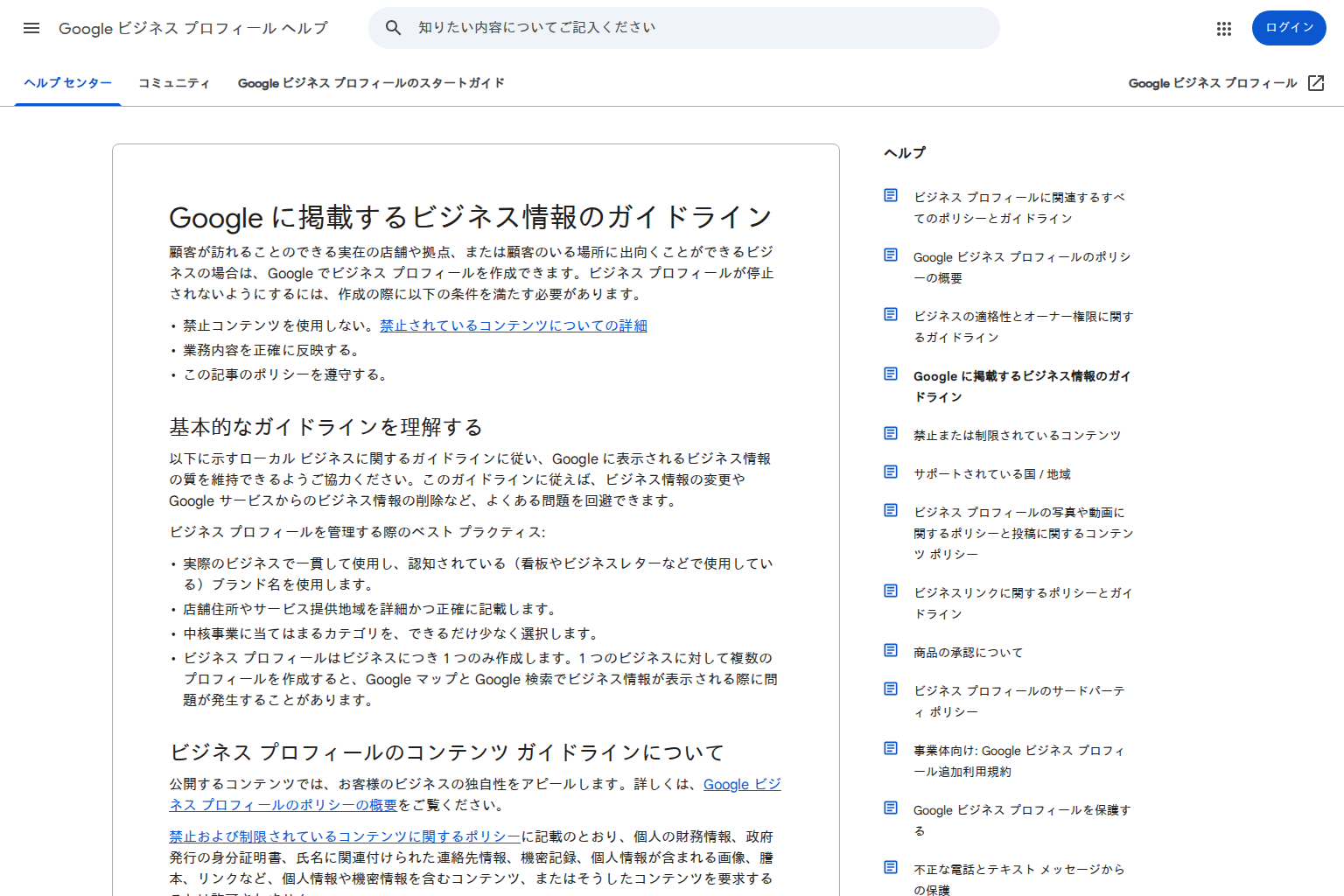
Task: Open the Google ビジネス プロフィールのスタートガイド tab
Action: click(x=371, y=83)
